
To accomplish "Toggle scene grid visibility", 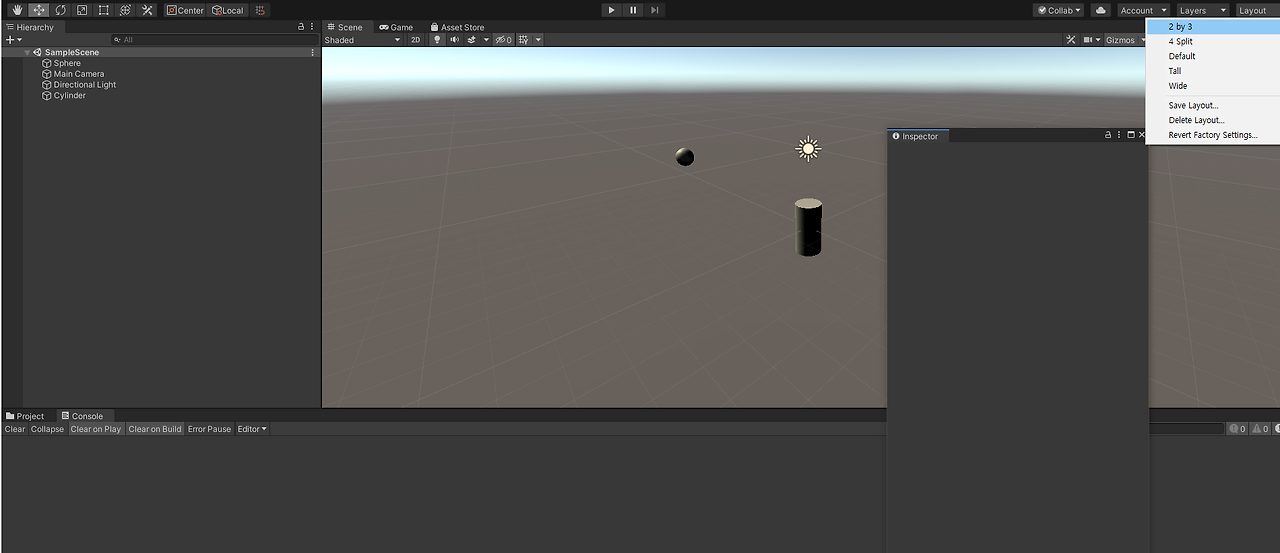I will 523,40.
